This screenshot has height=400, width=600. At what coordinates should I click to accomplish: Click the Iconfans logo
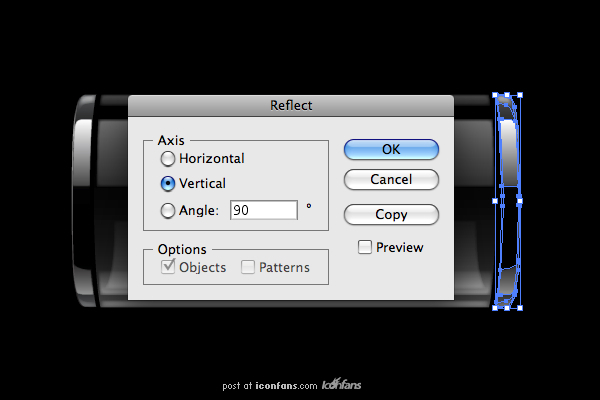pos(341,384)
